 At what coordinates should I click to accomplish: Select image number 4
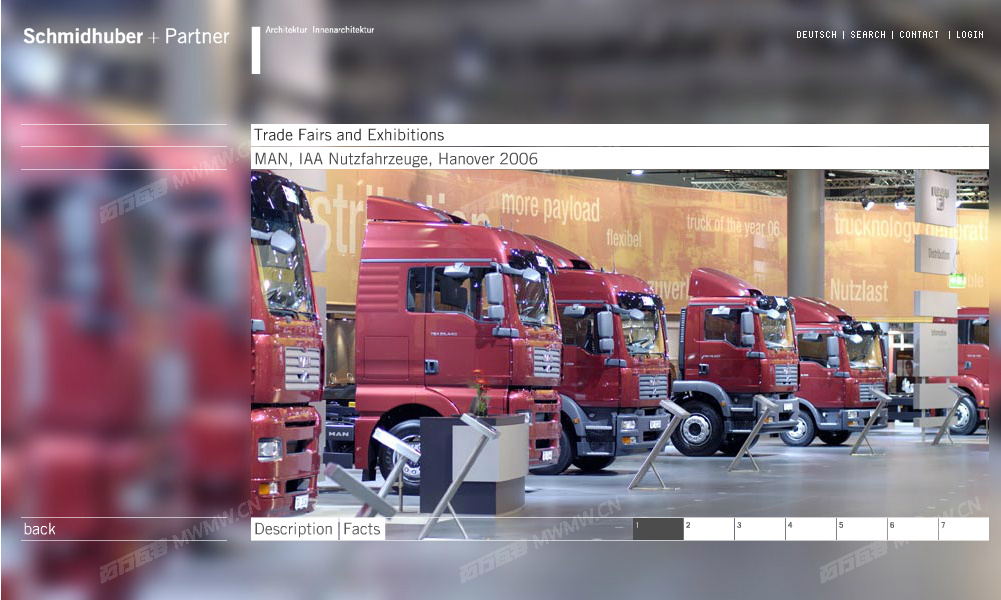[811, 529]
